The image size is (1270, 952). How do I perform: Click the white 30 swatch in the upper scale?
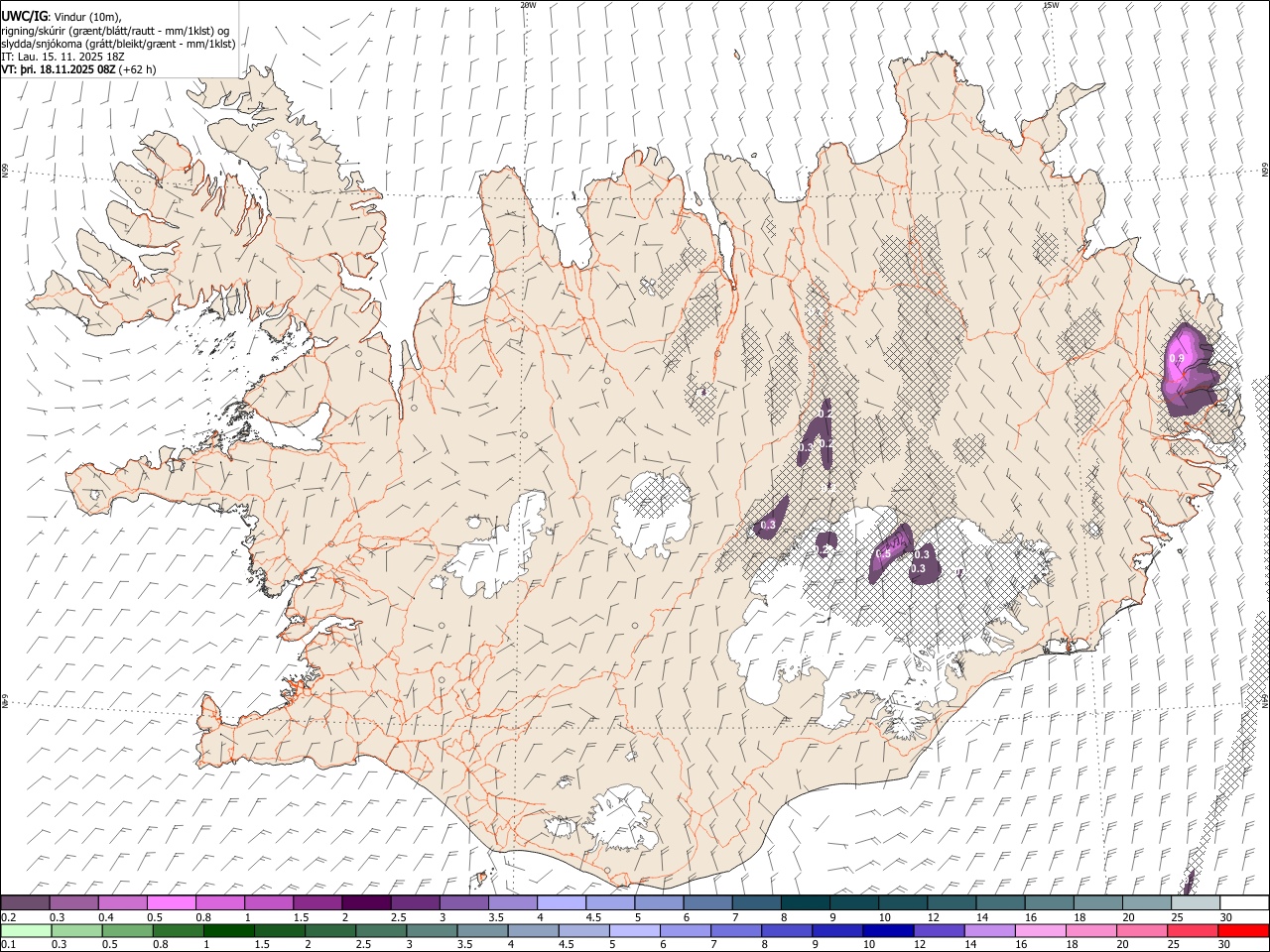point(1244,902)
